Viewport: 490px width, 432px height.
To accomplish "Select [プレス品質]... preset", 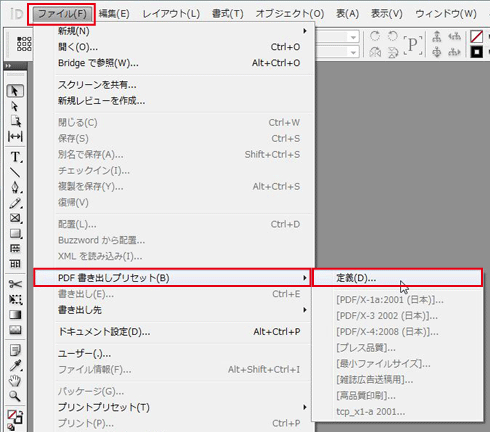I will [397, 348].
